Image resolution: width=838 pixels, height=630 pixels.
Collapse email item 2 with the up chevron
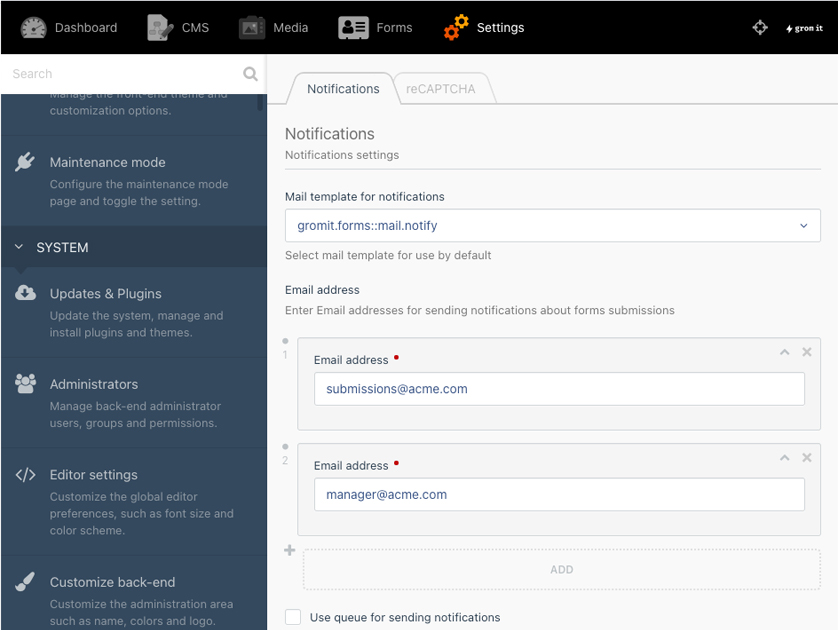click(784, 458)
